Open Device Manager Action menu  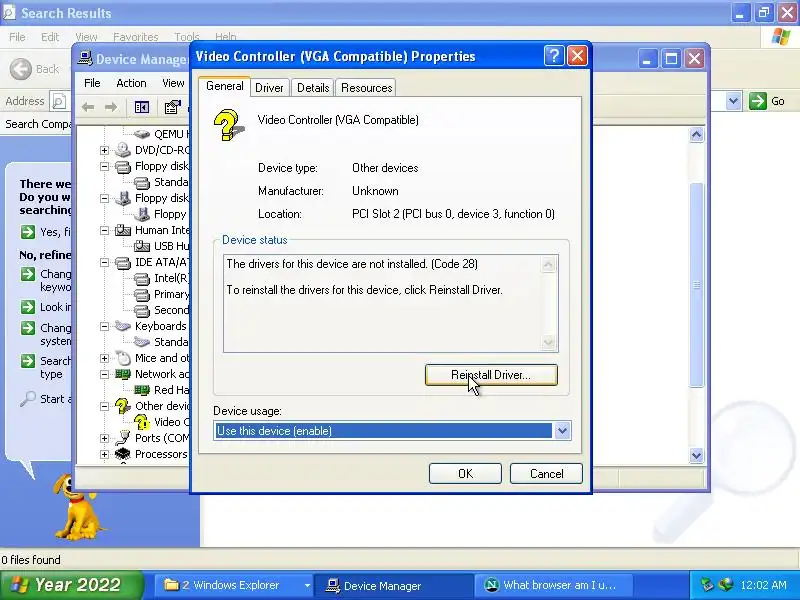tap(131, 83)
